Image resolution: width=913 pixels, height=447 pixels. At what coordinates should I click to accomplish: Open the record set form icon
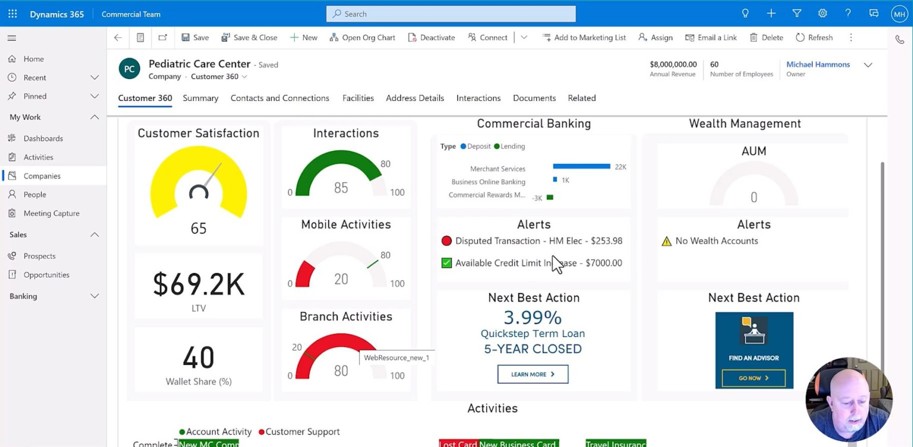pyautogui.click(x=140, y=37)
